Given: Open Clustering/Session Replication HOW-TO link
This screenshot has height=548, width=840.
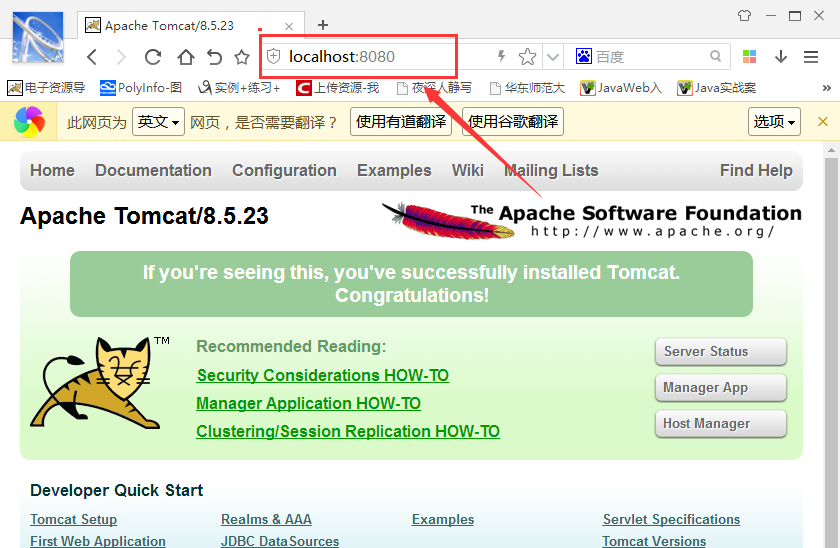Looking at the screenshot, I should [348, 431].
